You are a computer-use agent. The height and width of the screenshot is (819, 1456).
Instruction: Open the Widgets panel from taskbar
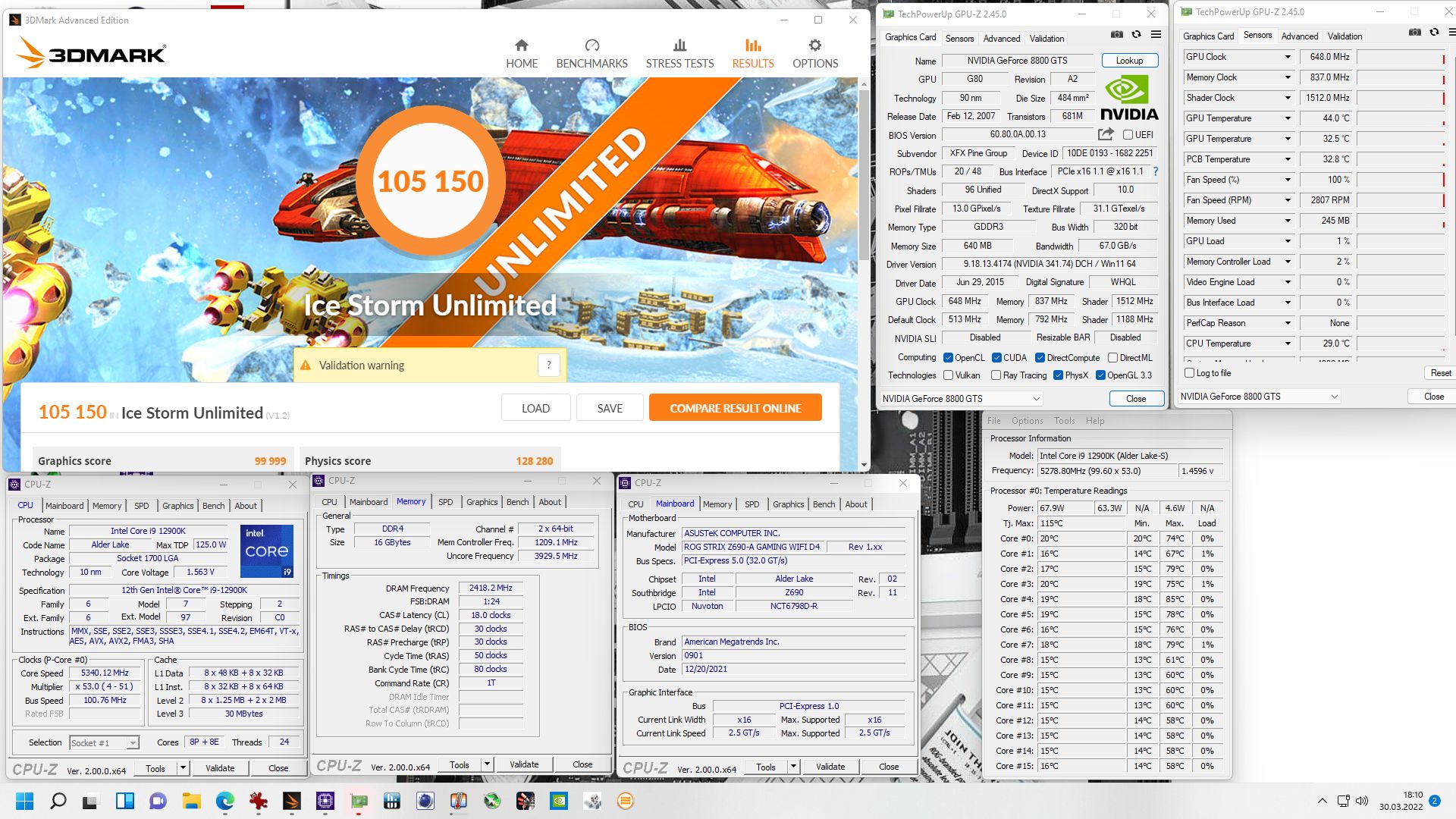(125, 801)
